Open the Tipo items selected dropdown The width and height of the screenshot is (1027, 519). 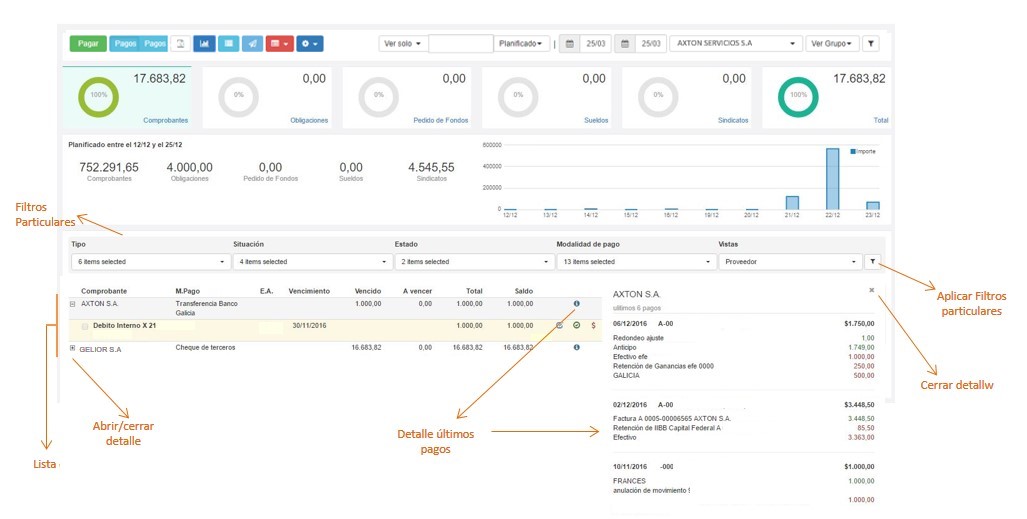(150, 262)
